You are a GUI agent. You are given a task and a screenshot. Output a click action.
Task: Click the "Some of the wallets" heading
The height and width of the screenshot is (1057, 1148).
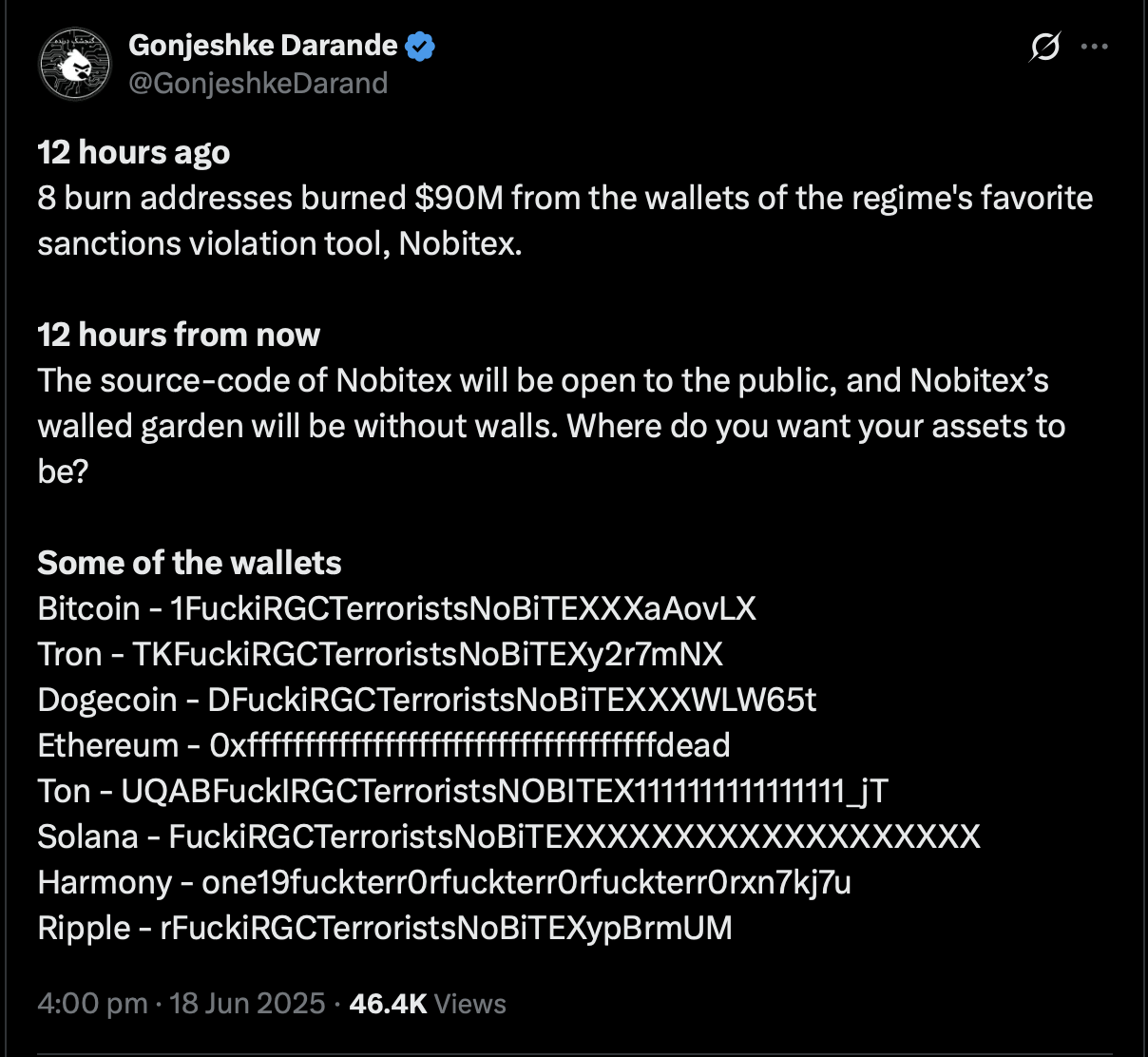pos(189,563)
